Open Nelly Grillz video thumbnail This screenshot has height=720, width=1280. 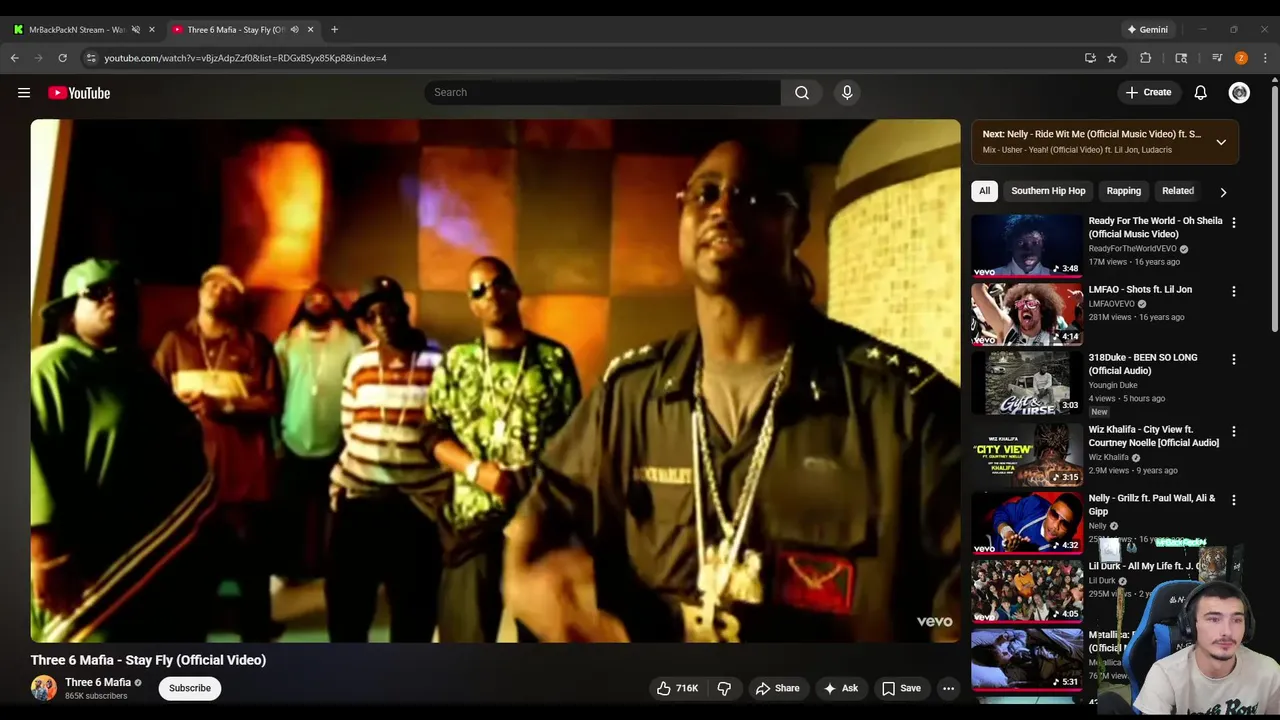(1027, 522)
